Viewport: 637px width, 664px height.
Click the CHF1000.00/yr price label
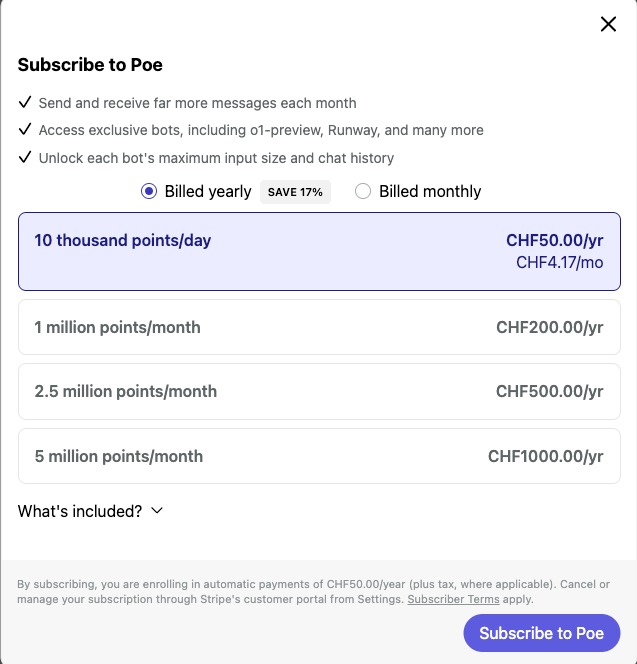[545, 456]
